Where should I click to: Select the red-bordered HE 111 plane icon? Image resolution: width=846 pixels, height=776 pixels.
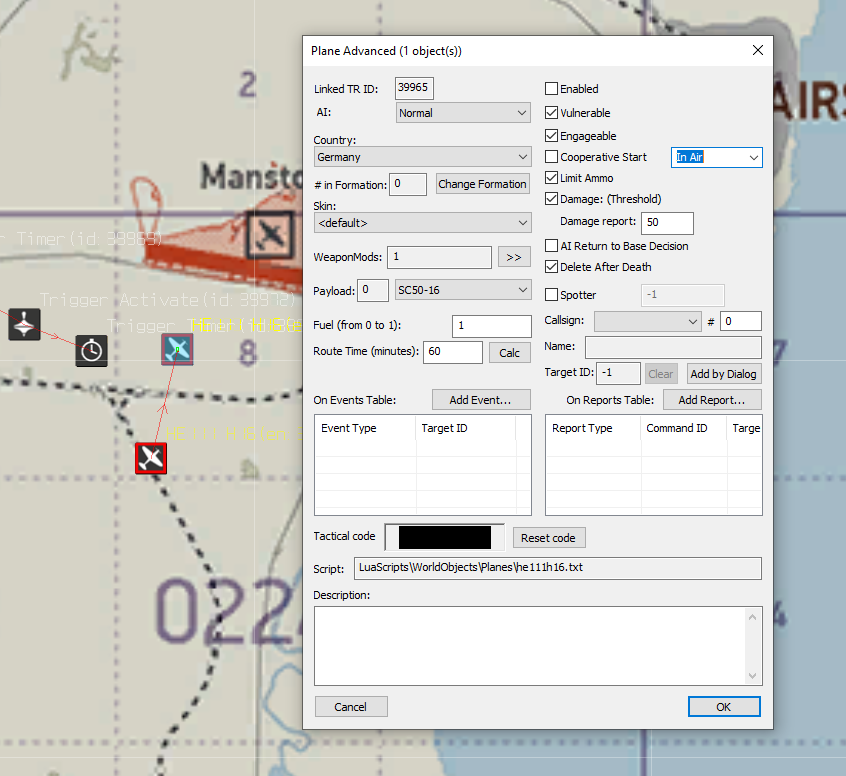tap(151, 458)
